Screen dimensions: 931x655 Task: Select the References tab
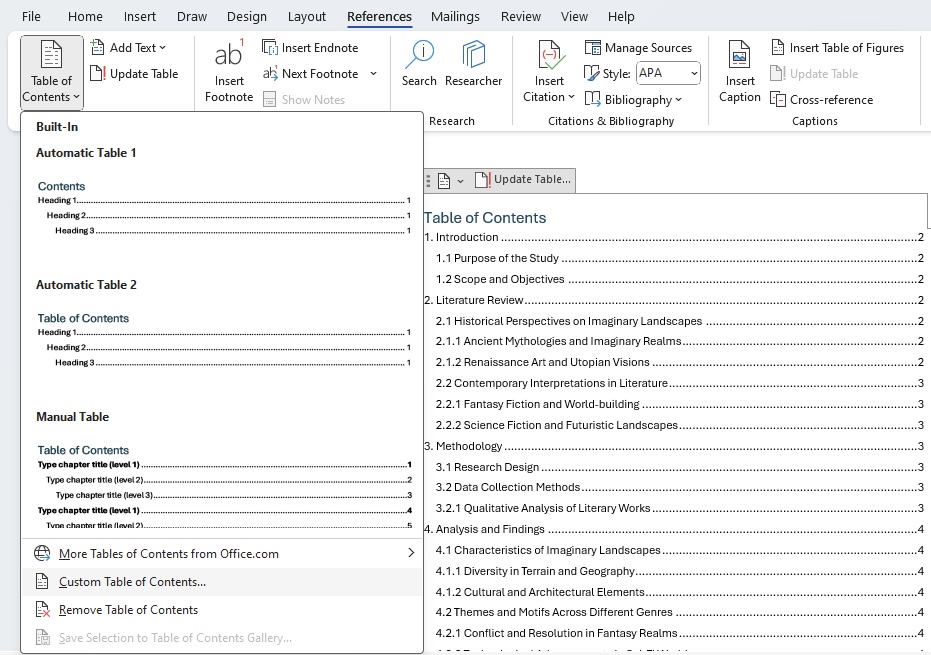tap(379, 17)
